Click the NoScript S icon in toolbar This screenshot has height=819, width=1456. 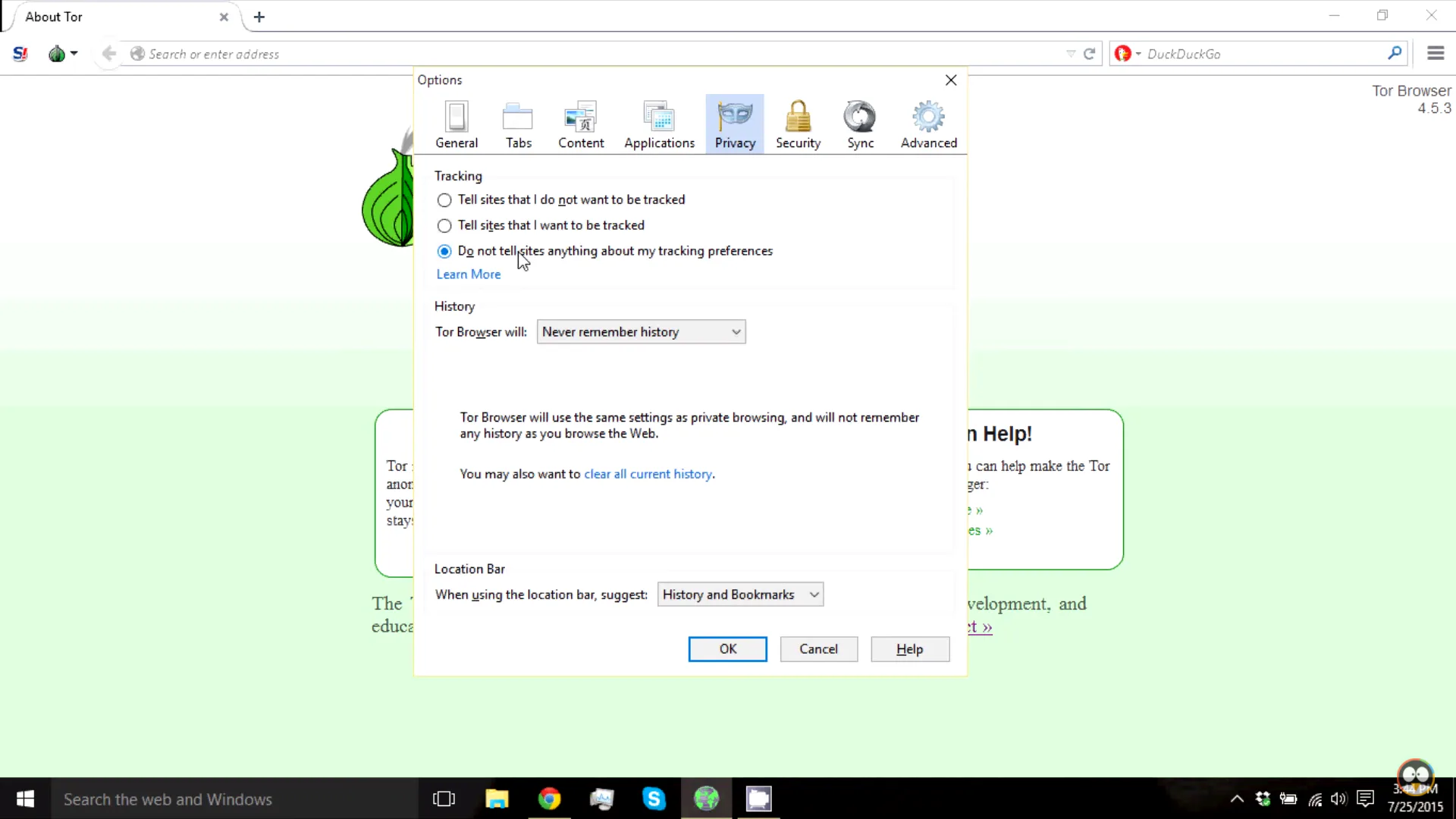tap(20, 54)
